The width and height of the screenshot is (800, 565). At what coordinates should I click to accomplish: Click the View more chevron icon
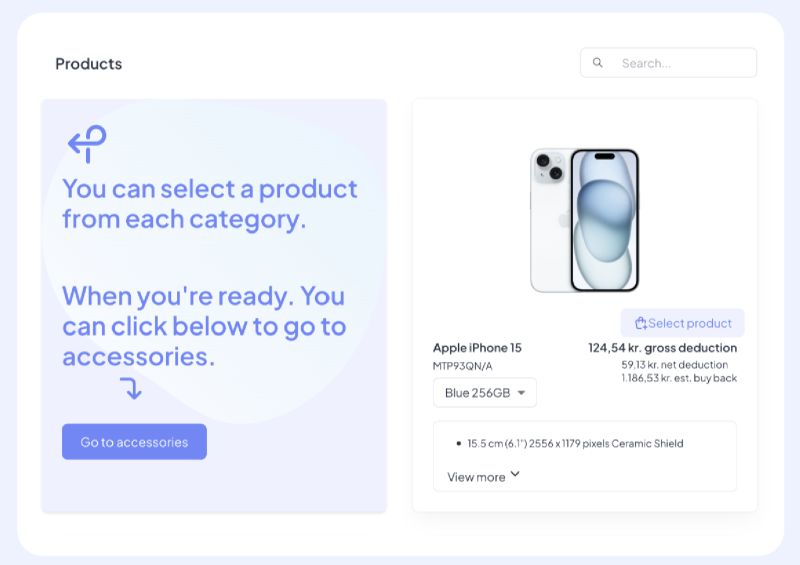515,474
